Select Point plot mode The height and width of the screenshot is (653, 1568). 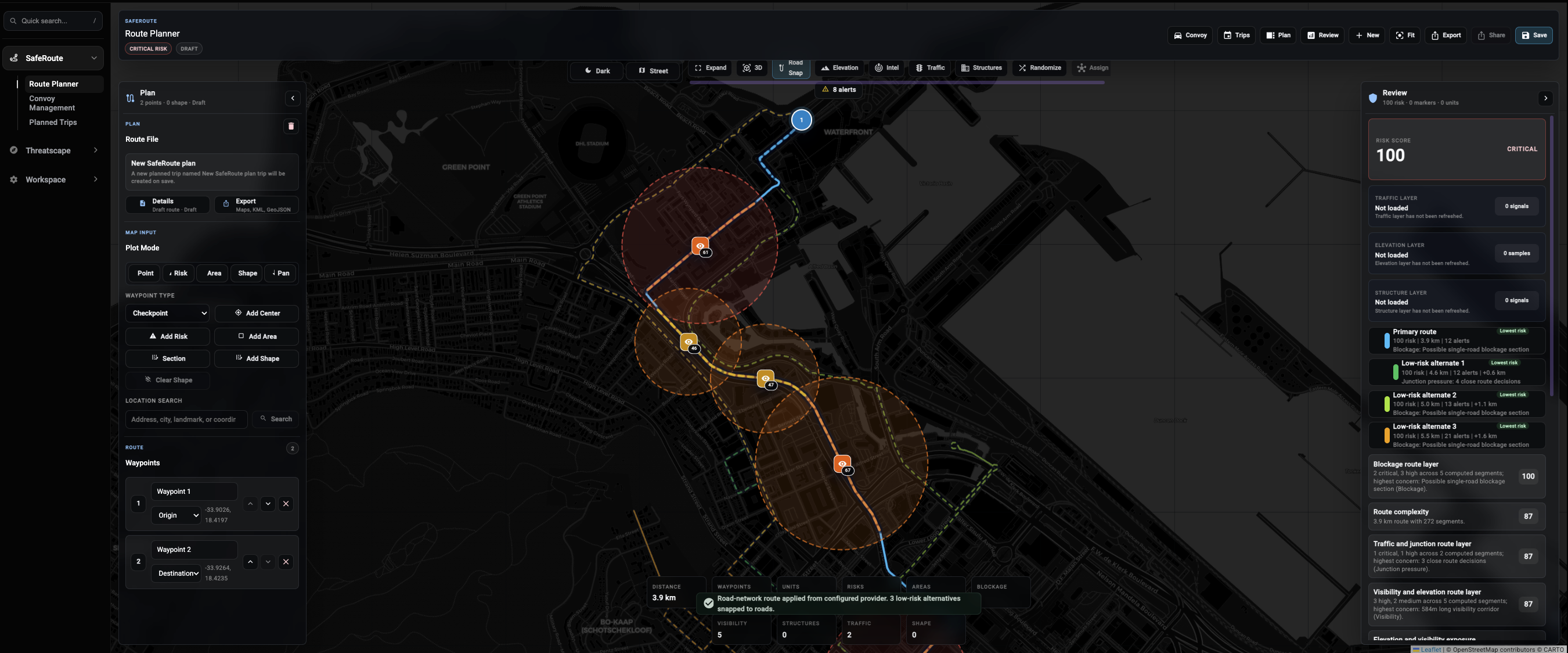pos(145,273)
